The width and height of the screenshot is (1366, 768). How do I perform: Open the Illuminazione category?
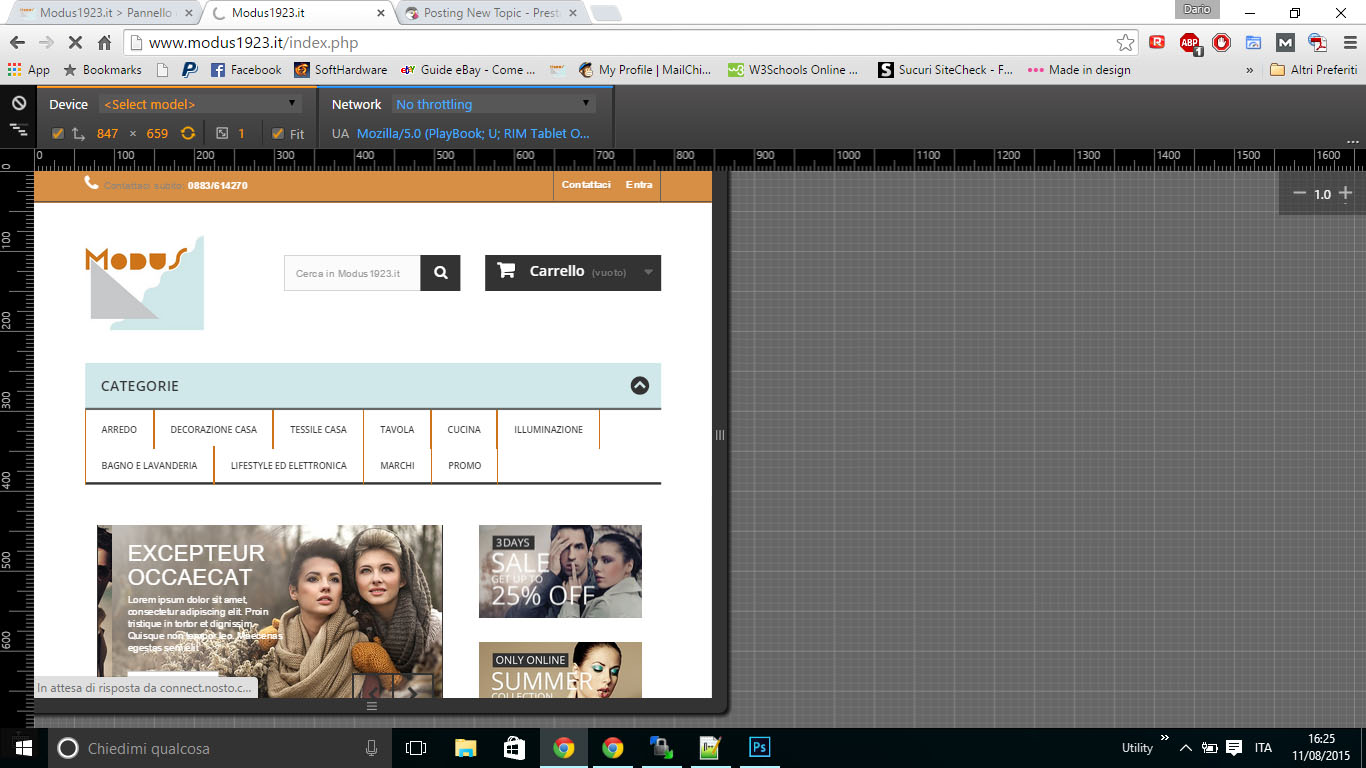(x=548, y=429)
